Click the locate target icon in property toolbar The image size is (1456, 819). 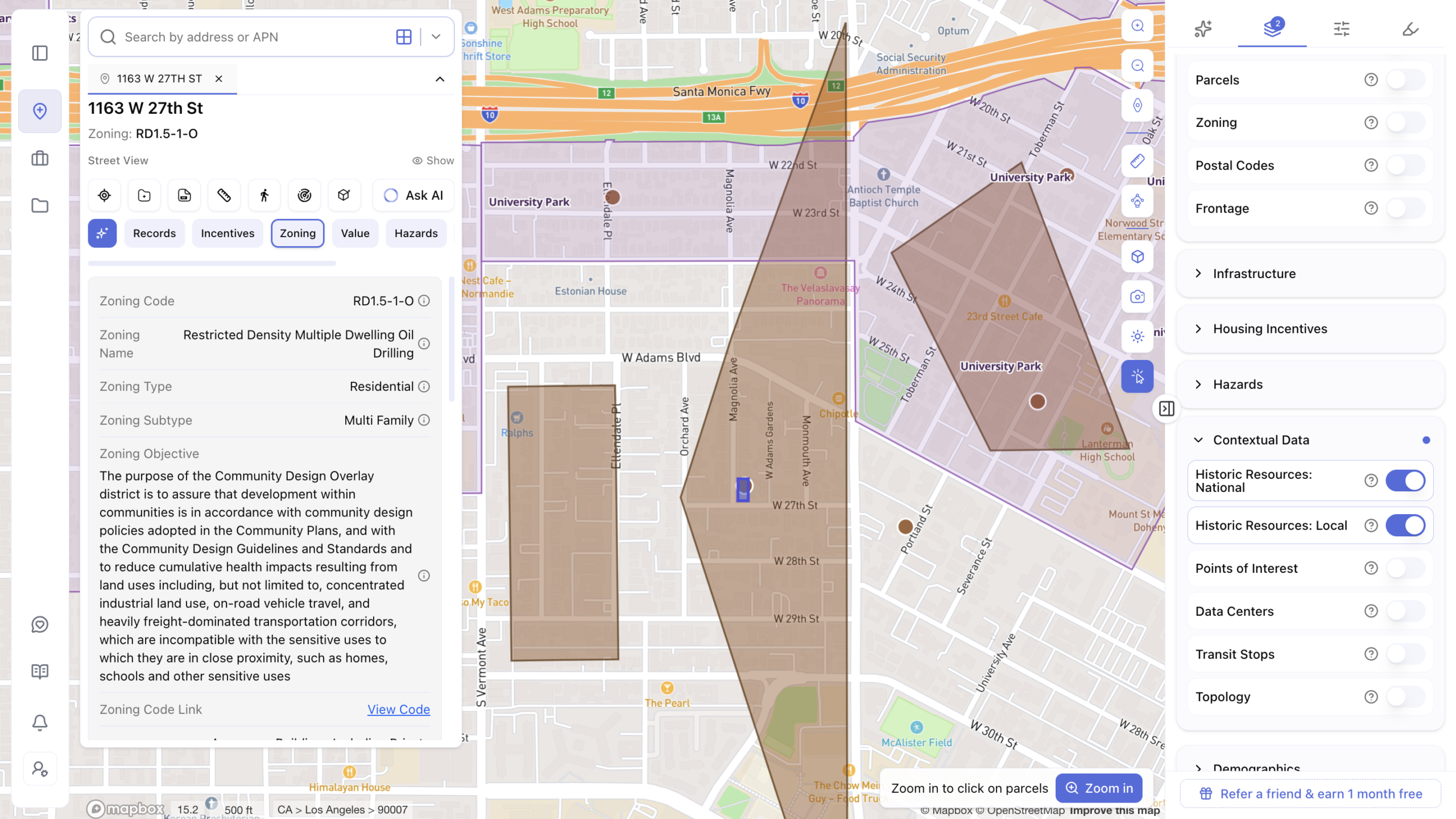[x=104, y=195]
